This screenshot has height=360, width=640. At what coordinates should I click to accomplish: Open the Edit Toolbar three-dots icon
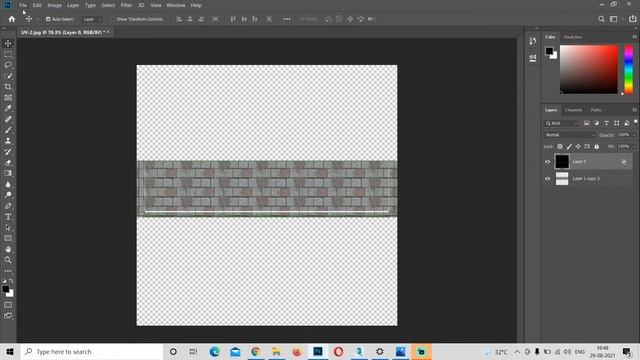coord(8,271)
